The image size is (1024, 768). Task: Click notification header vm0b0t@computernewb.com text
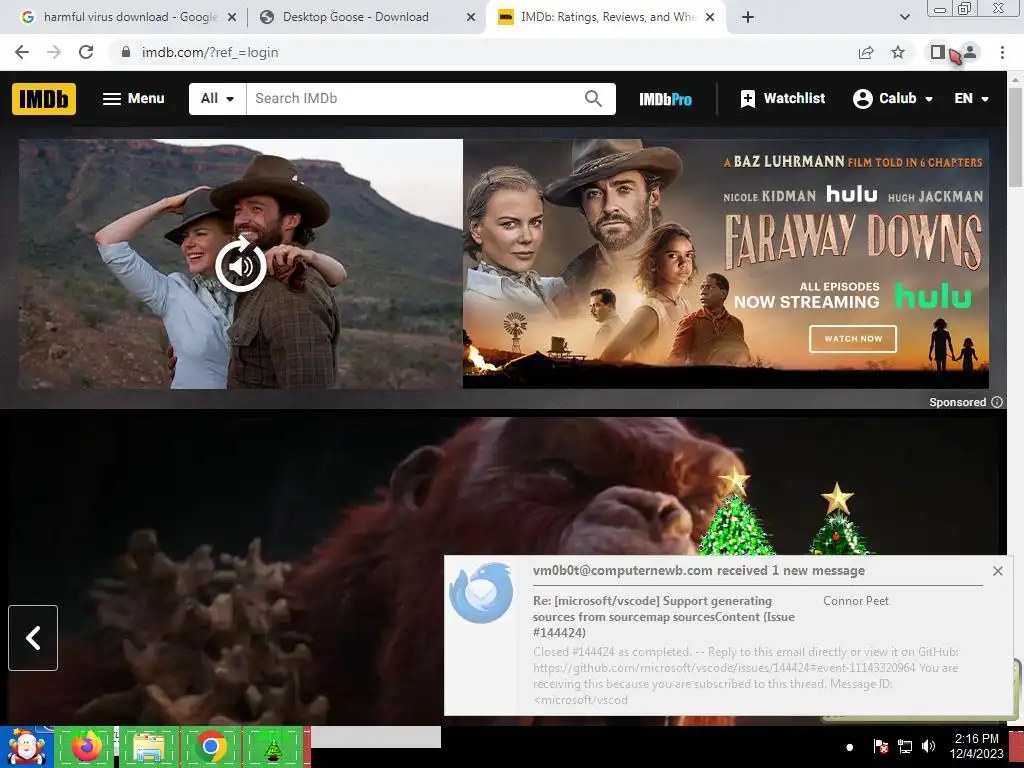coord(698,571)
